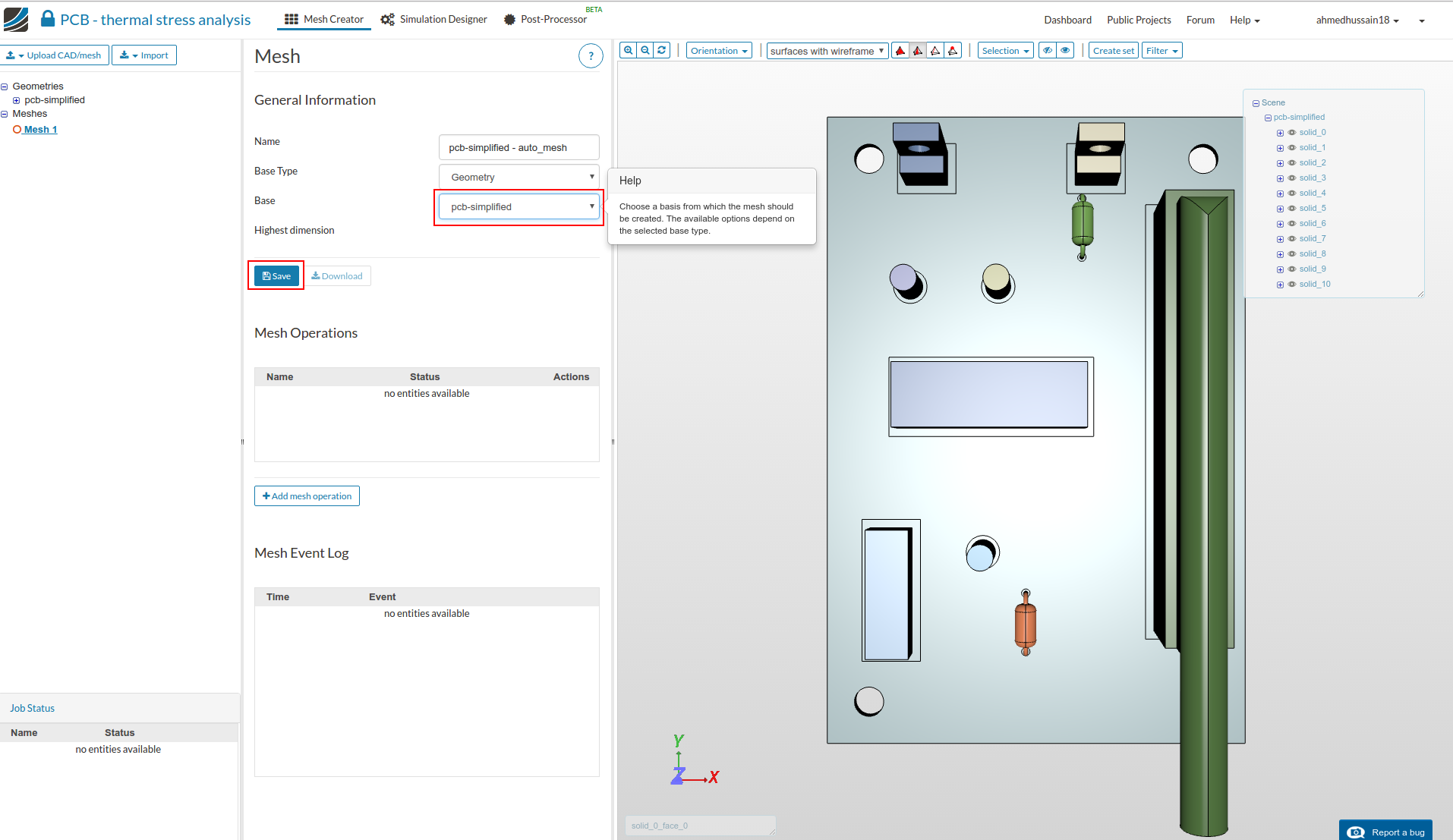Click the Mesh 1 status circle icon

click(x=17, y=130)
